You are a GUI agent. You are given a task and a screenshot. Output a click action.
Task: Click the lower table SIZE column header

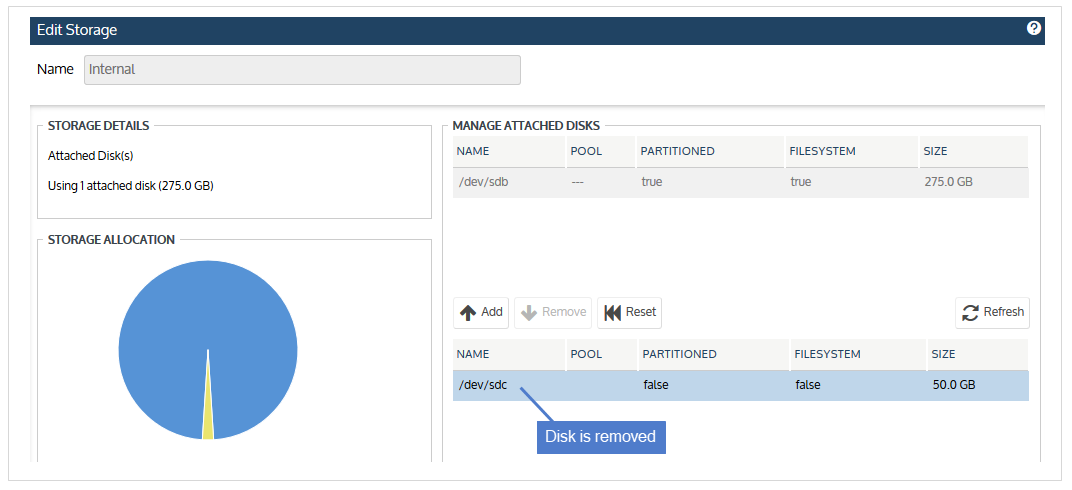pyautogui.click(x=978, y=355)
